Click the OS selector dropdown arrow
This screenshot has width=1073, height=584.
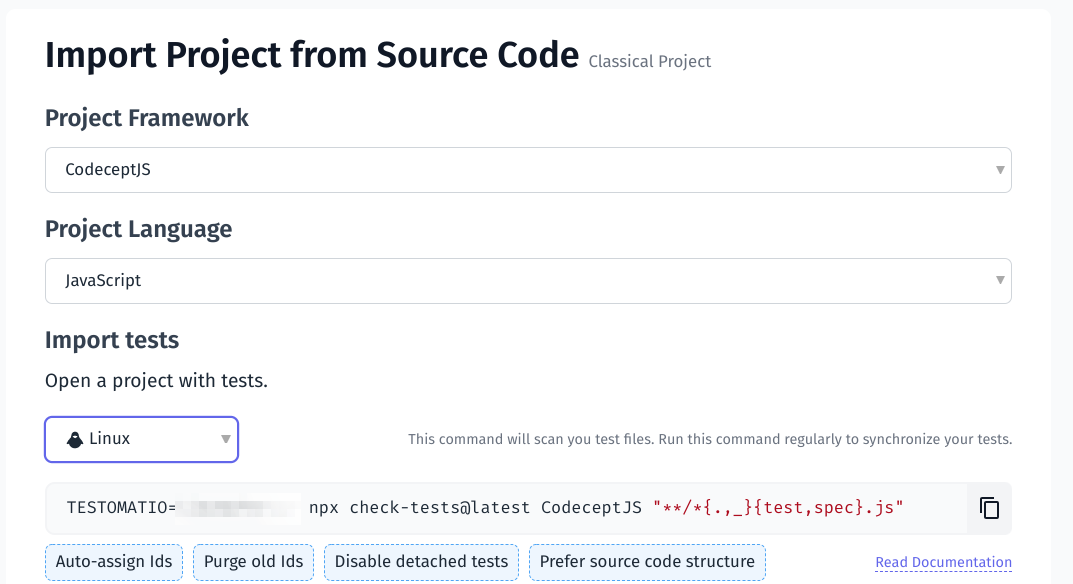click(x=225, y=439)
